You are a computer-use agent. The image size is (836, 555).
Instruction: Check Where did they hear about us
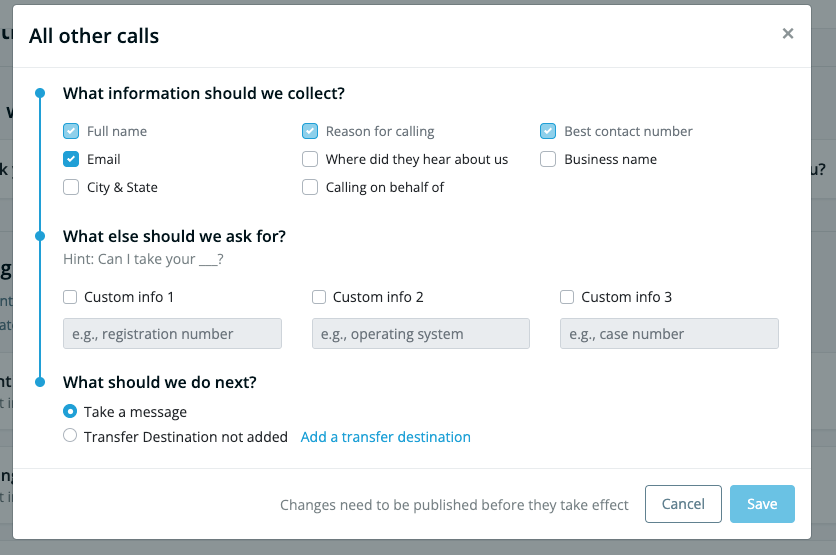coord(310,159)
